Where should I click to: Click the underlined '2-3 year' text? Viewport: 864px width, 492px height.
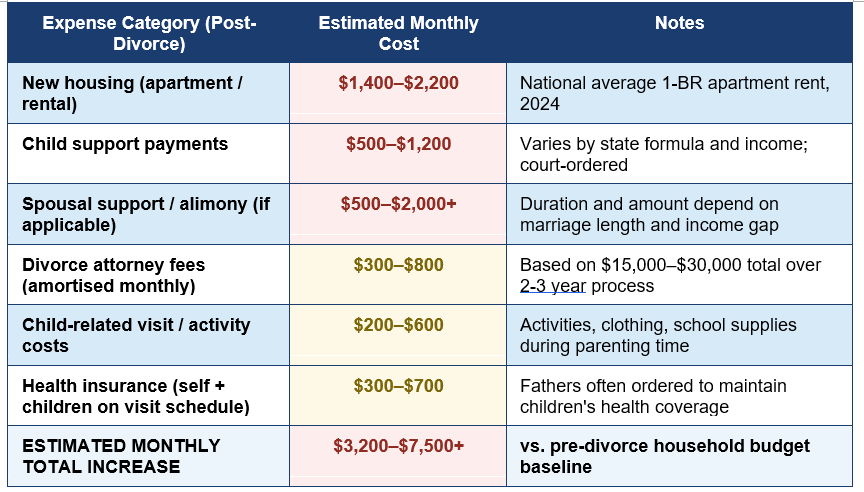pyautogui.click(x=553, y=286)
